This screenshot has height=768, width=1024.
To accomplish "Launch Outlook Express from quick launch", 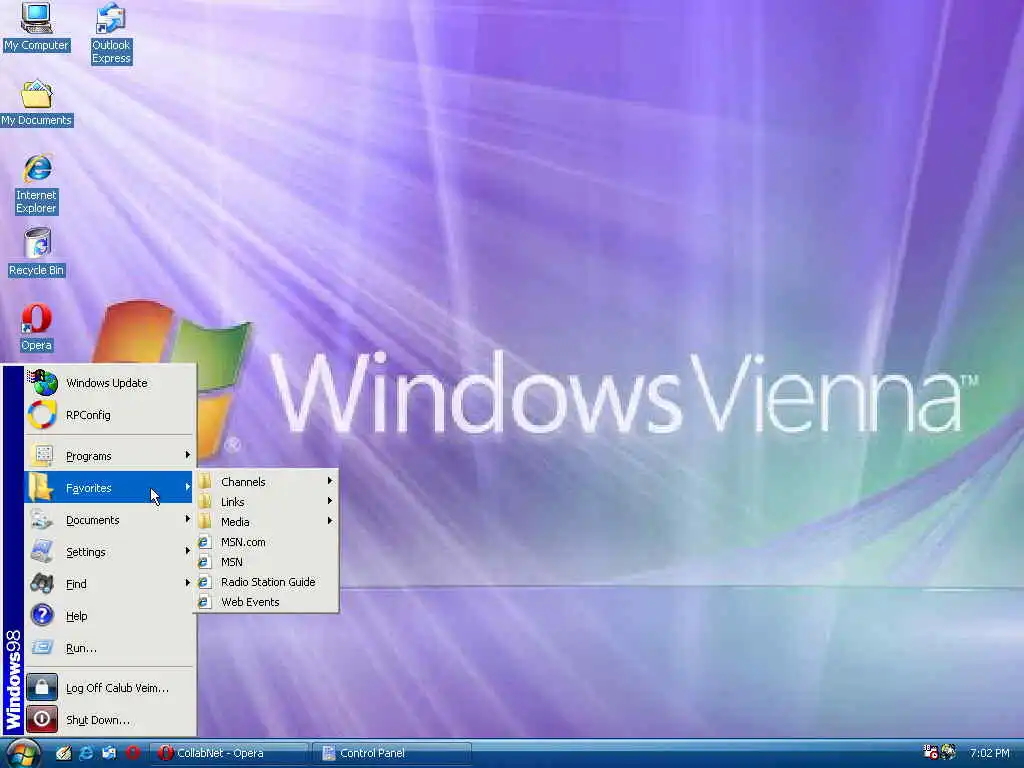I will point(109,753).
